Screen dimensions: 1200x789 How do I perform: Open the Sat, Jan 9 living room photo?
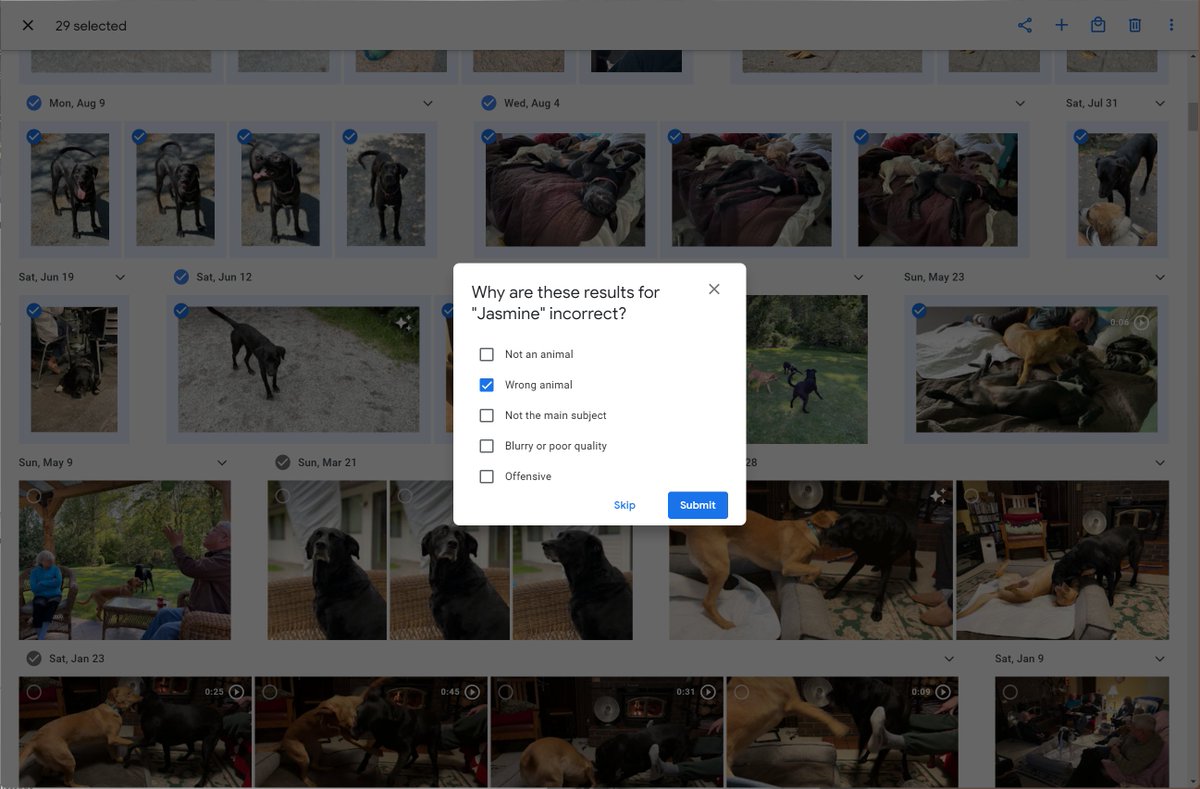tap(1082, 732)
